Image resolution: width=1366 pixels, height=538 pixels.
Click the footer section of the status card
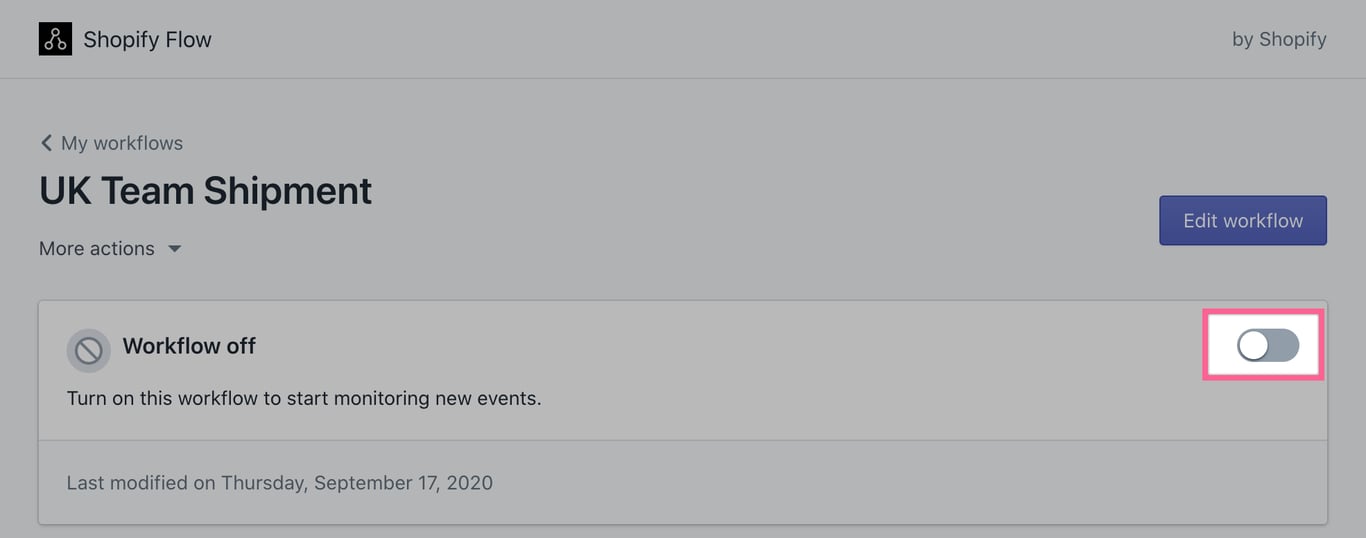click(683, 482)
